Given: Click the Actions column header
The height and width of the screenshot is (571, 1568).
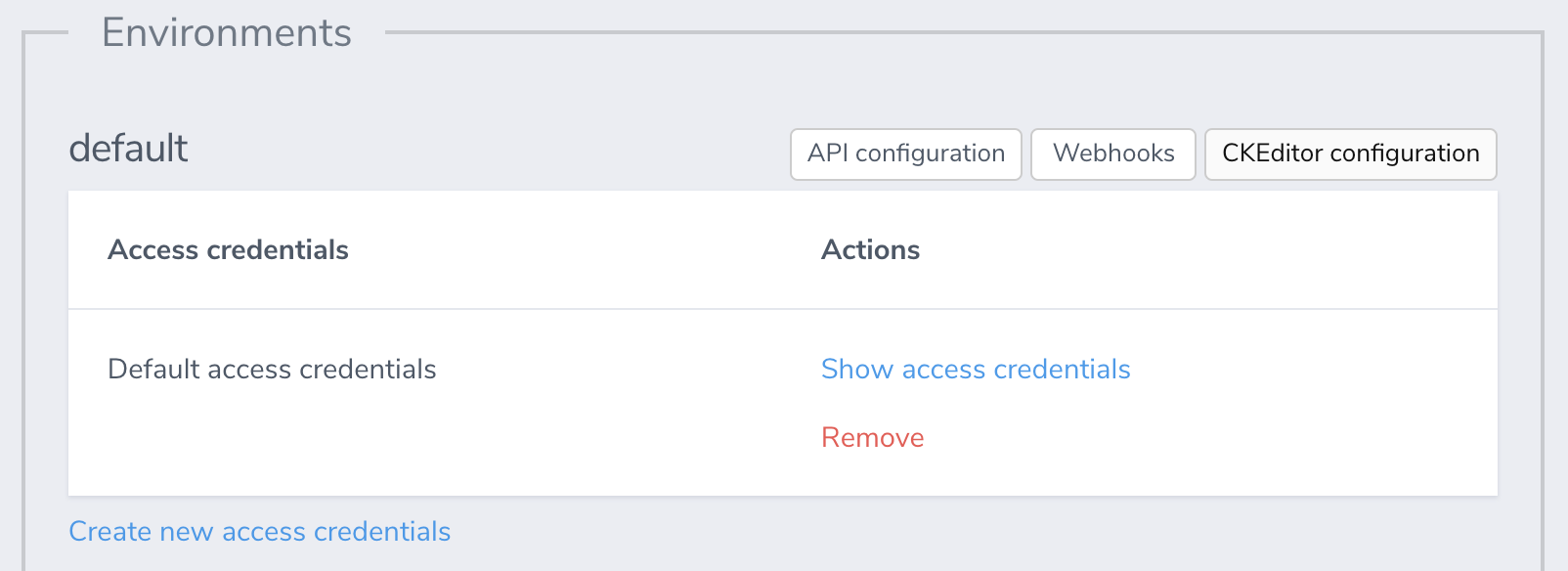Looking at the screenshot, I should coord(870,249).
